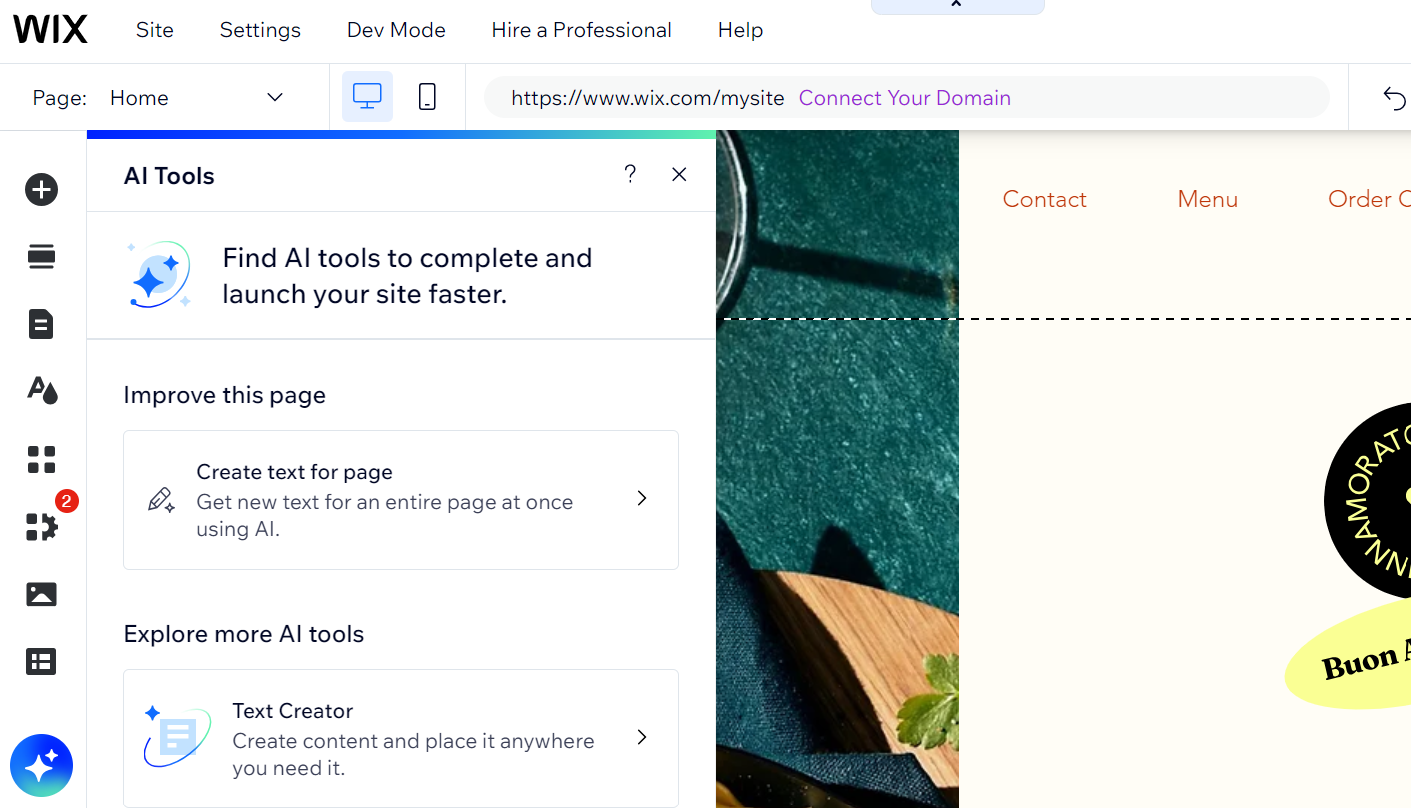Open the Hire a Professional menu
The image size is (1411, 808).
[581, 30]
